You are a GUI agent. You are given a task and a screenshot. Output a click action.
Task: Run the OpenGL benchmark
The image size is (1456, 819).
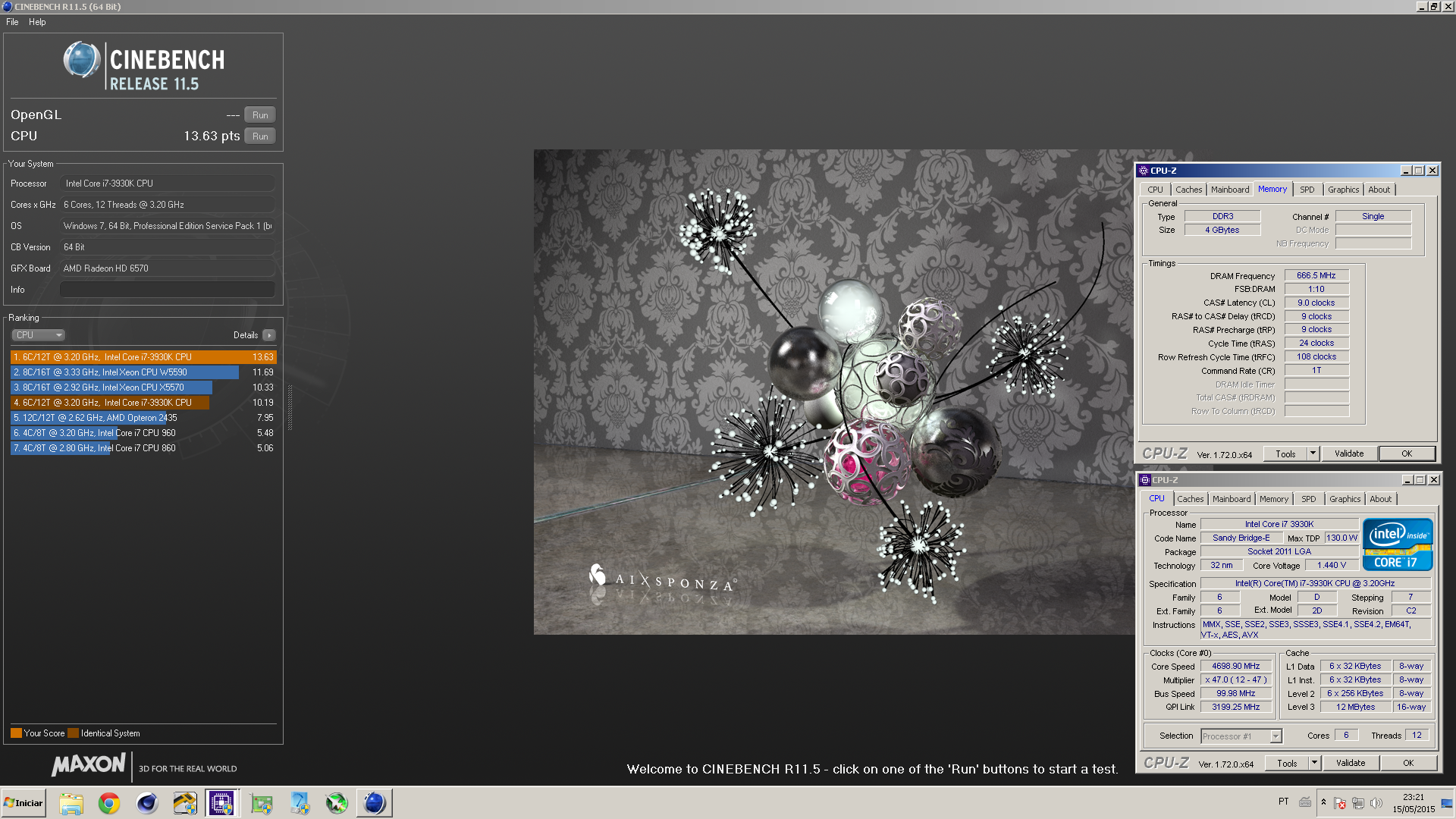click(260, 115)
